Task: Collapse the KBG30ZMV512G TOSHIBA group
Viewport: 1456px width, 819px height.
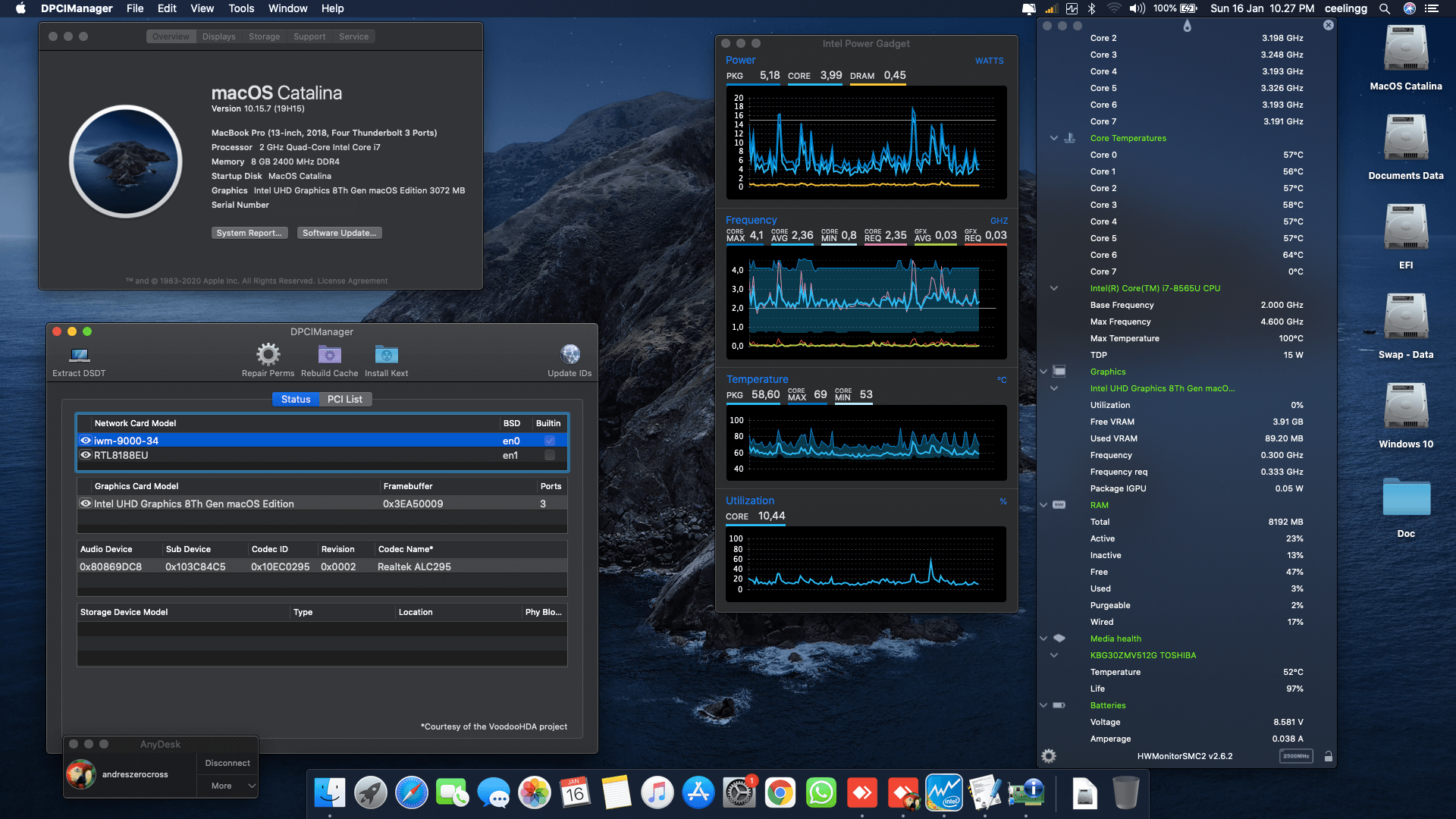Action: point(1053,655)
